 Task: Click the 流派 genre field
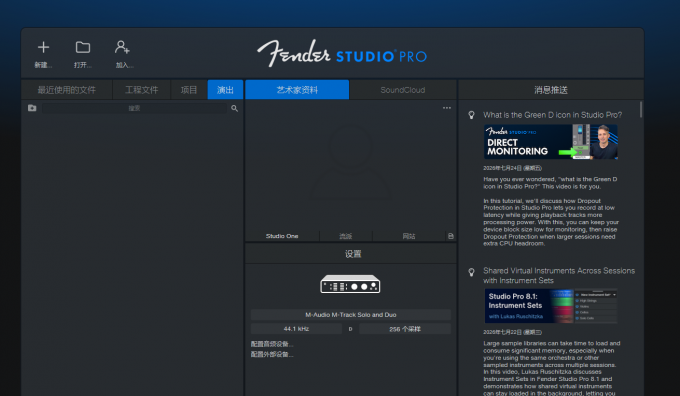coord(346,236)
